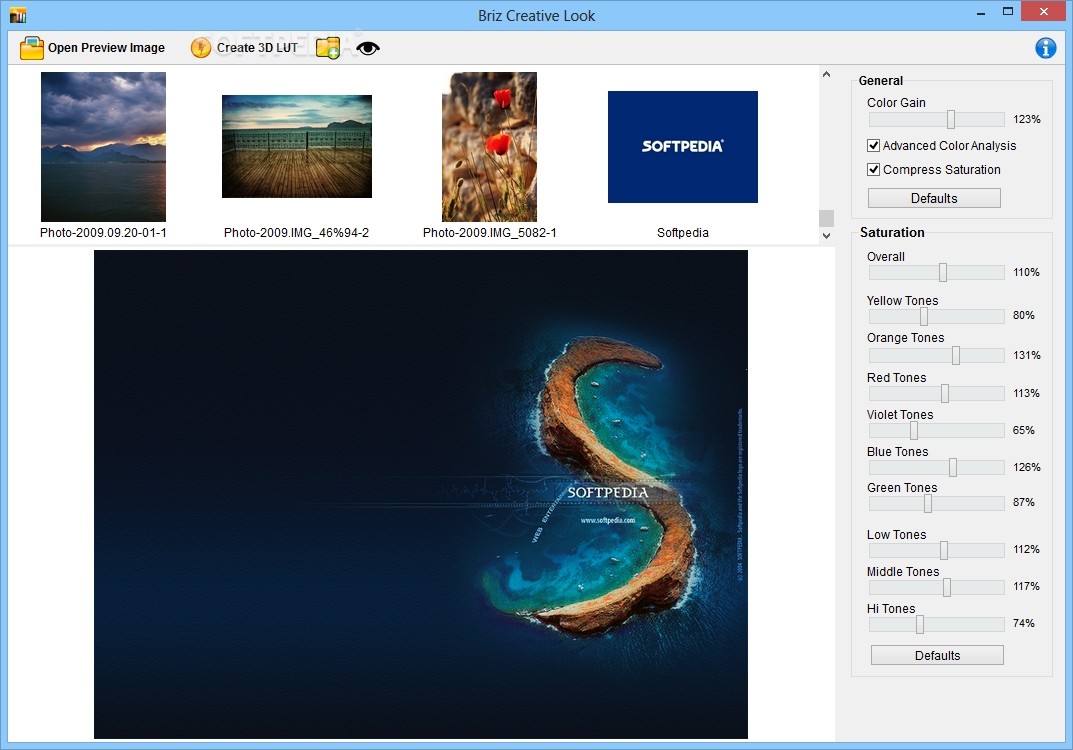Click thumbnail list scroll up arrow
Image resolution: width=1073 pixels, height=750 pixels.
coord(827,74)
